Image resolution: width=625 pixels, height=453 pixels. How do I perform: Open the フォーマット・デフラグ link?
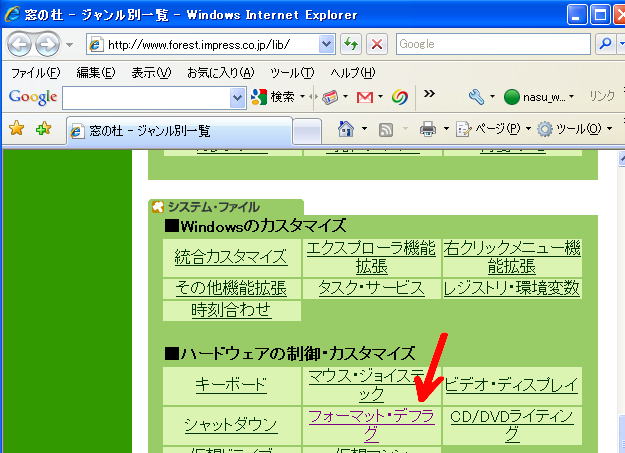[371, 425]
